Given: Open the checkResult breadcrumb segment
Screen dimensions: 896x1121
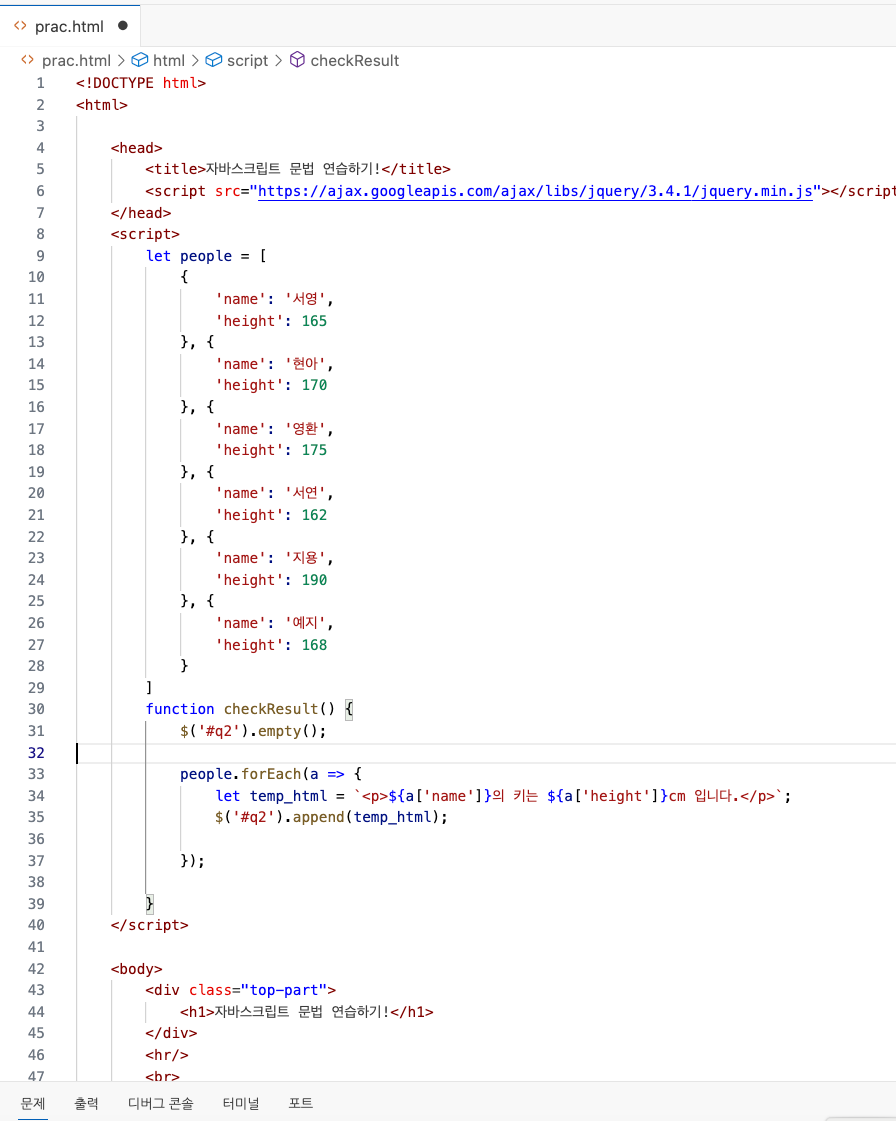Looking at the screenshot, I should click(x=355, y=61).
